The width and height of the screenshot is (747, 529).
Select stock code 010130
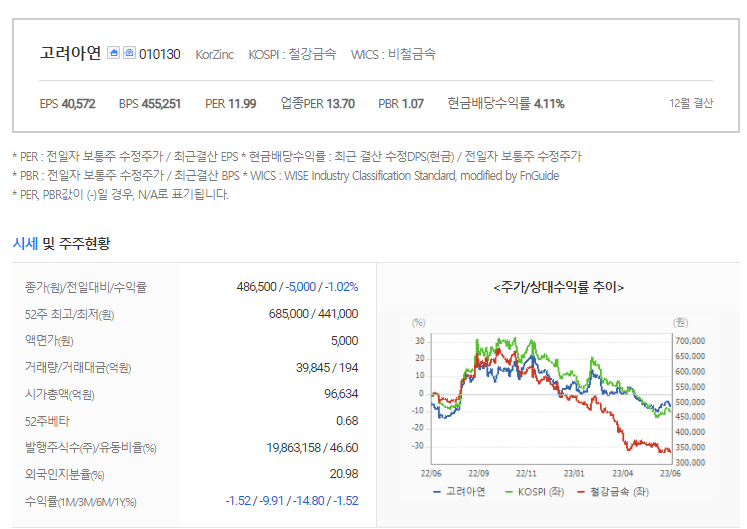[x=160, y=54]
